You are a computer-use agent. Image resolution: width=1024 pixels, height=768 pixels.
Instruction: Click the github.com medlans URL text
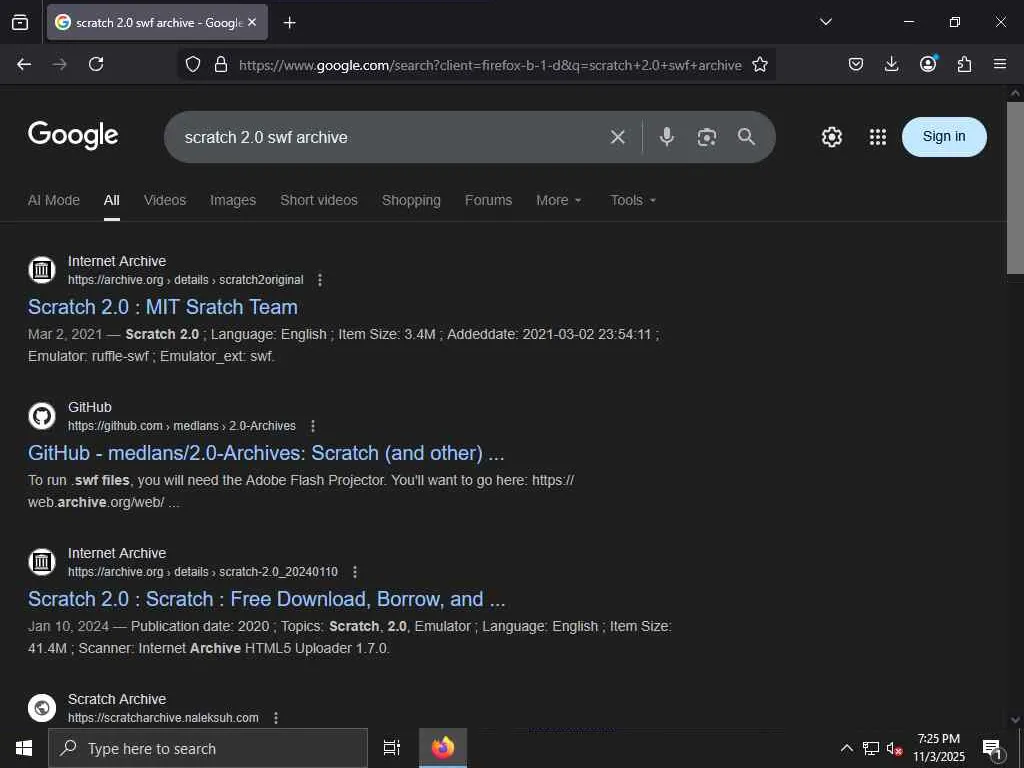pos(182,426)
